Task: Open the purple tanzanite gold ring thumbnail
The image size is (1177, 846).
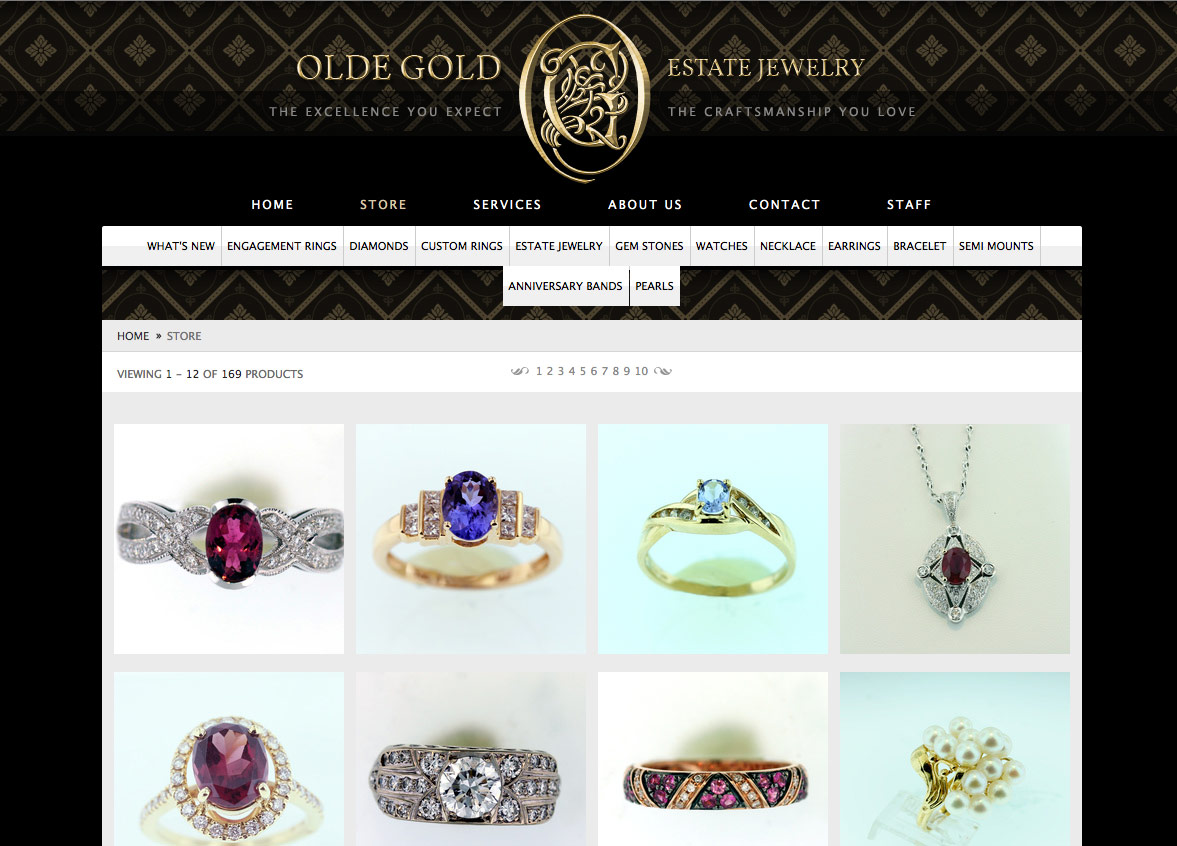Action: (x=471, y=538)
